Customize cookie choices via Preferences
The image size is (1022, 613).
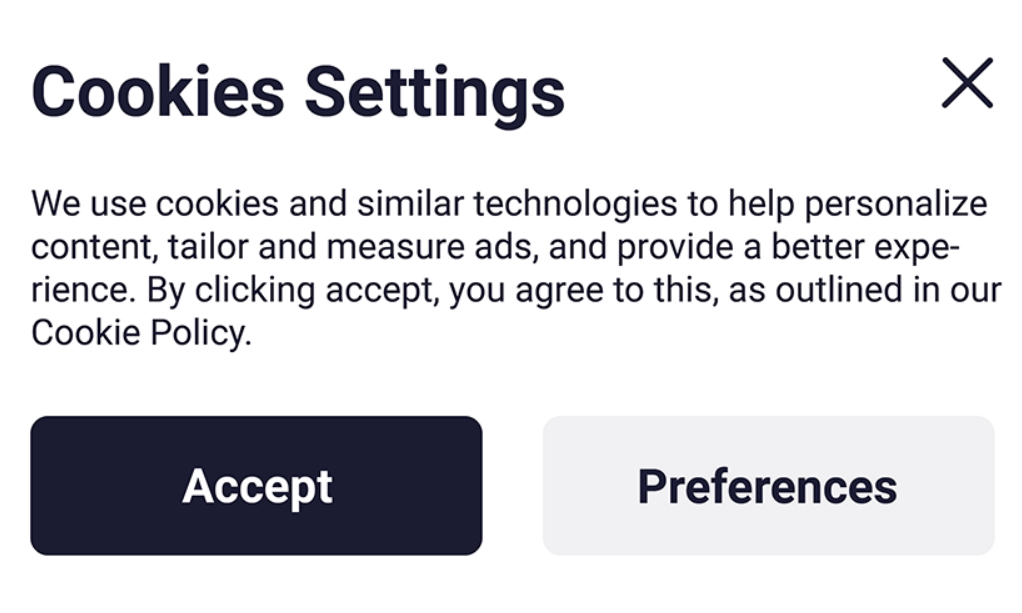[767, 486]
